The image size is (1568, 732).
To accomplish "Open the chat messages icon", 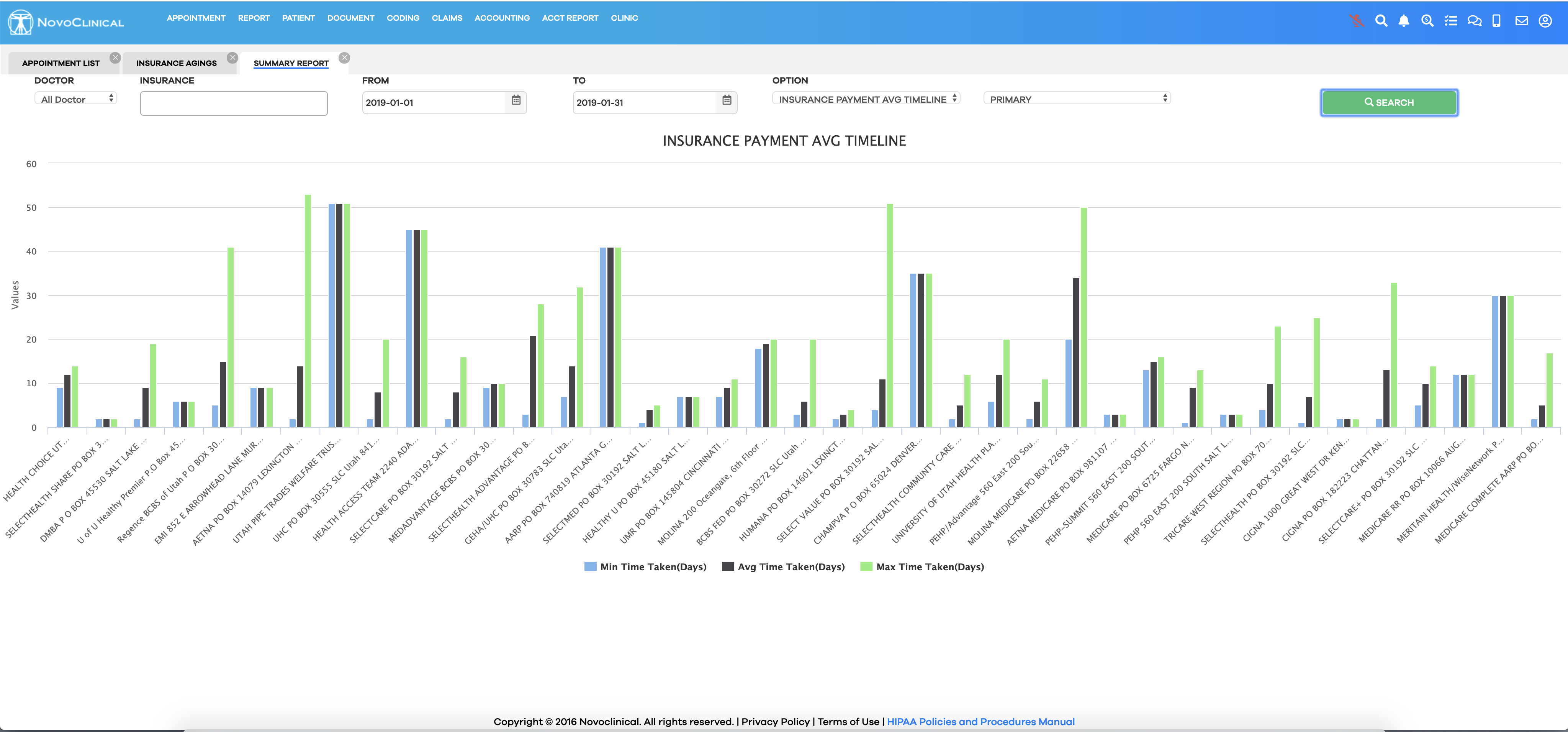I will [1474, 21].
